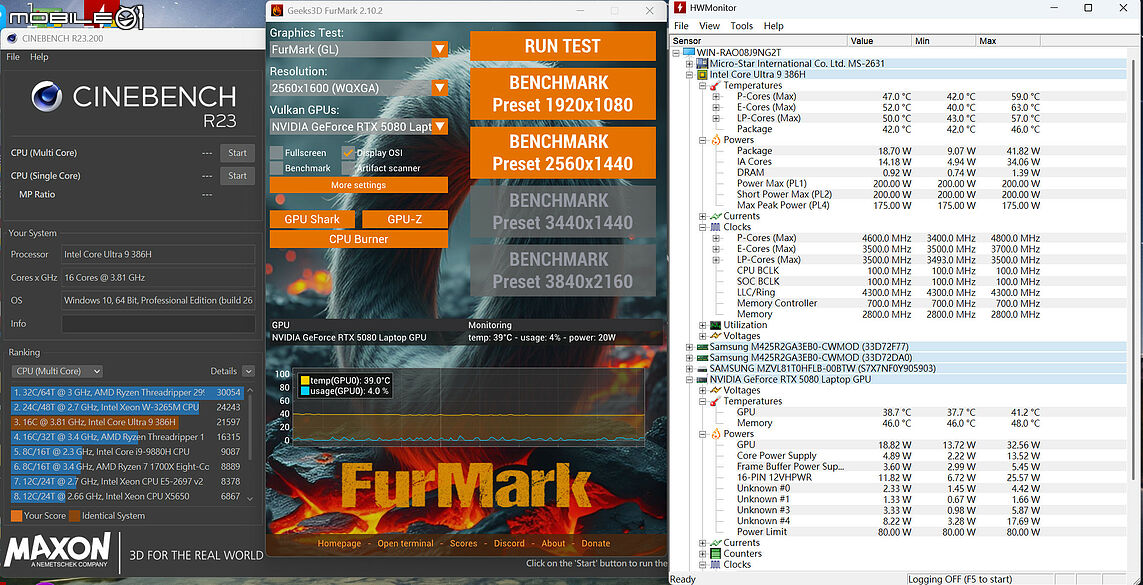Uncheck the Display OSI option

348,153
